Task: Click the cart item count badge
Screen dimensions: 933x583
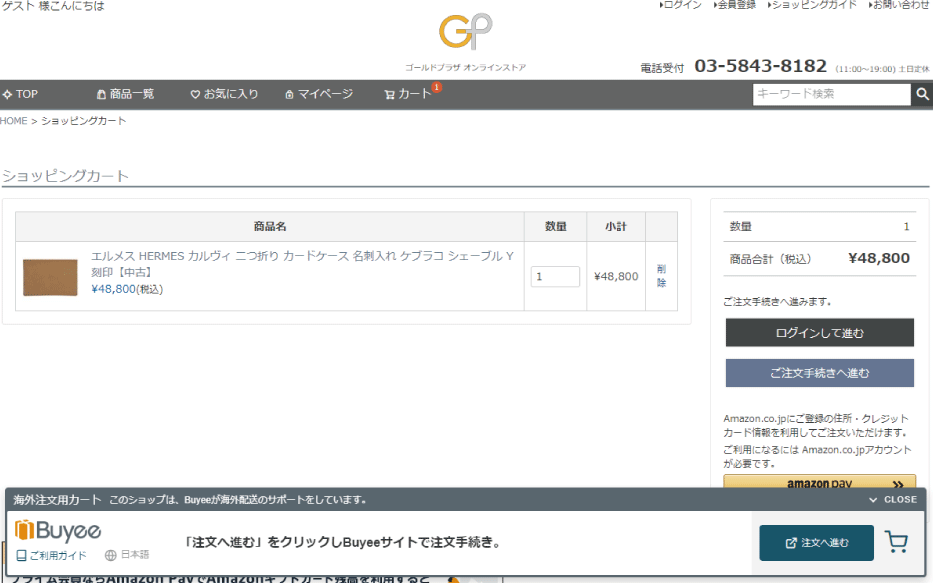Action: 437,88
